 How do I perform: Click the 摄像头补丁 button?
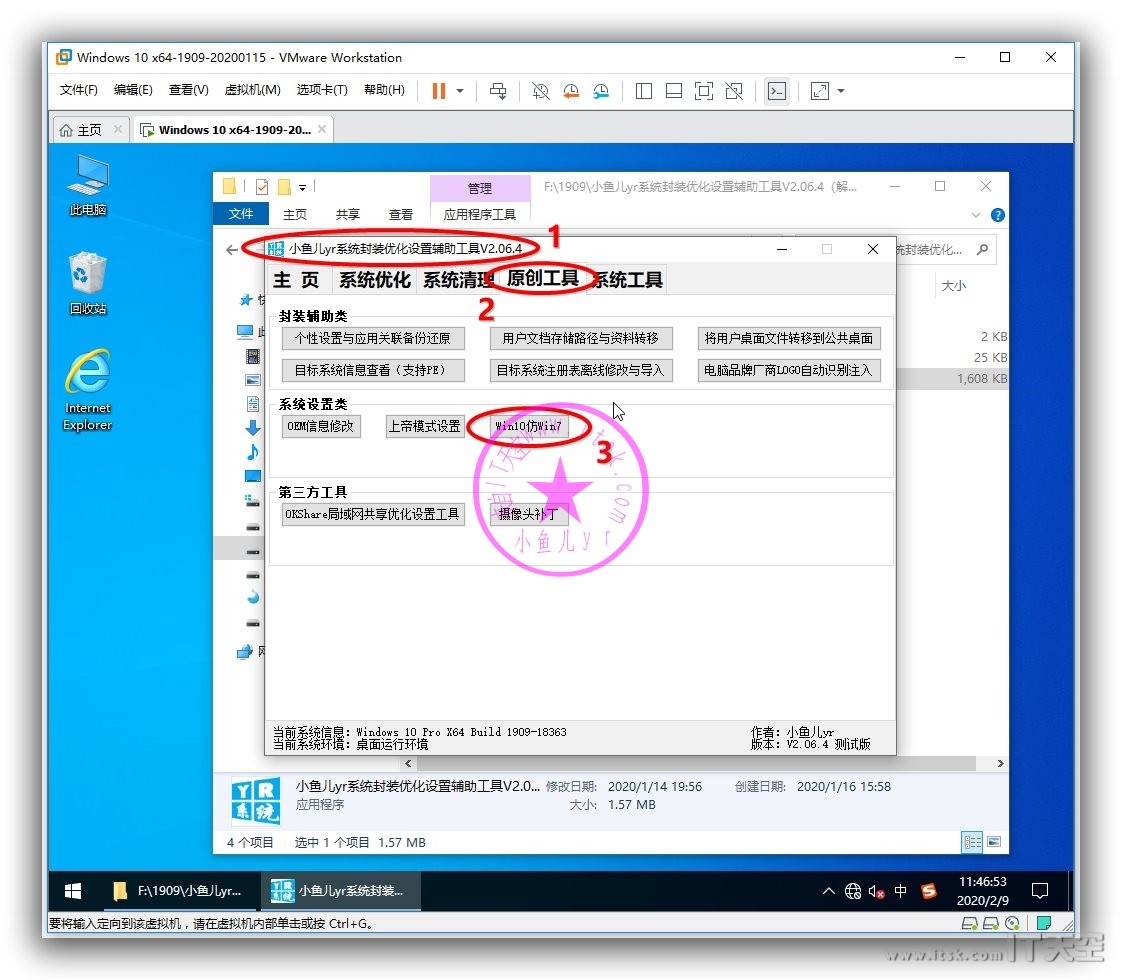tap(529, 514)
